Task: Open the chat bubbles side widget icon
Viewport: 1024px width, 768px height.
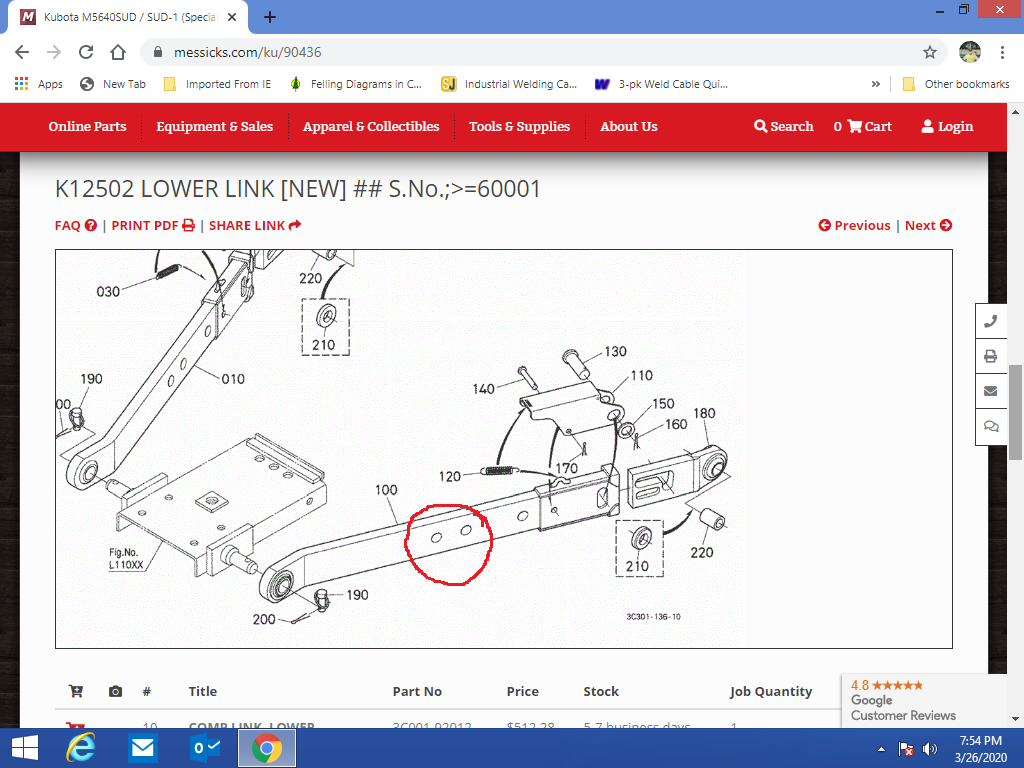Action: coord(991,426)
